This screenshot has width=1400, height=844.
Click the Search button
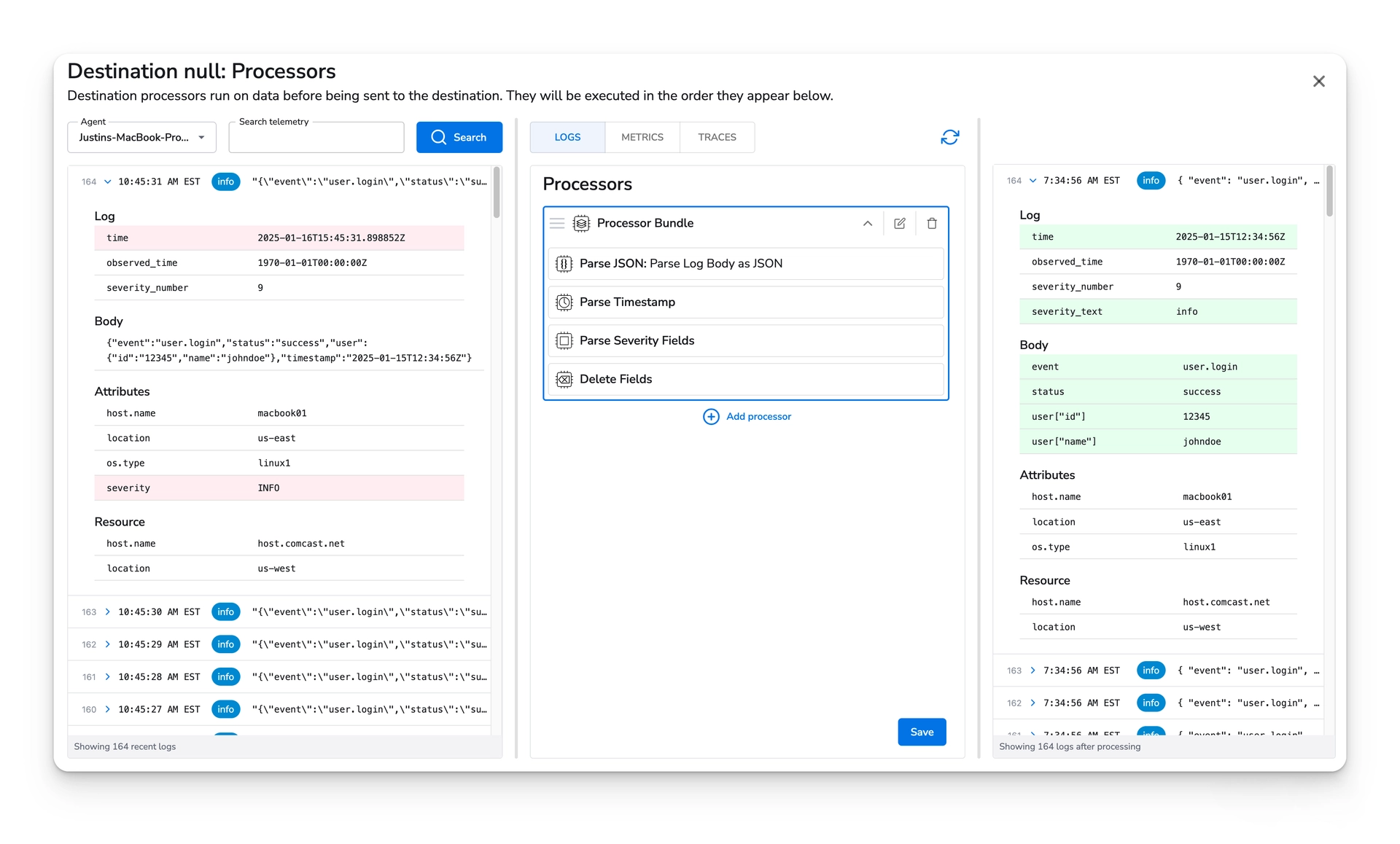tap(459, 137)
